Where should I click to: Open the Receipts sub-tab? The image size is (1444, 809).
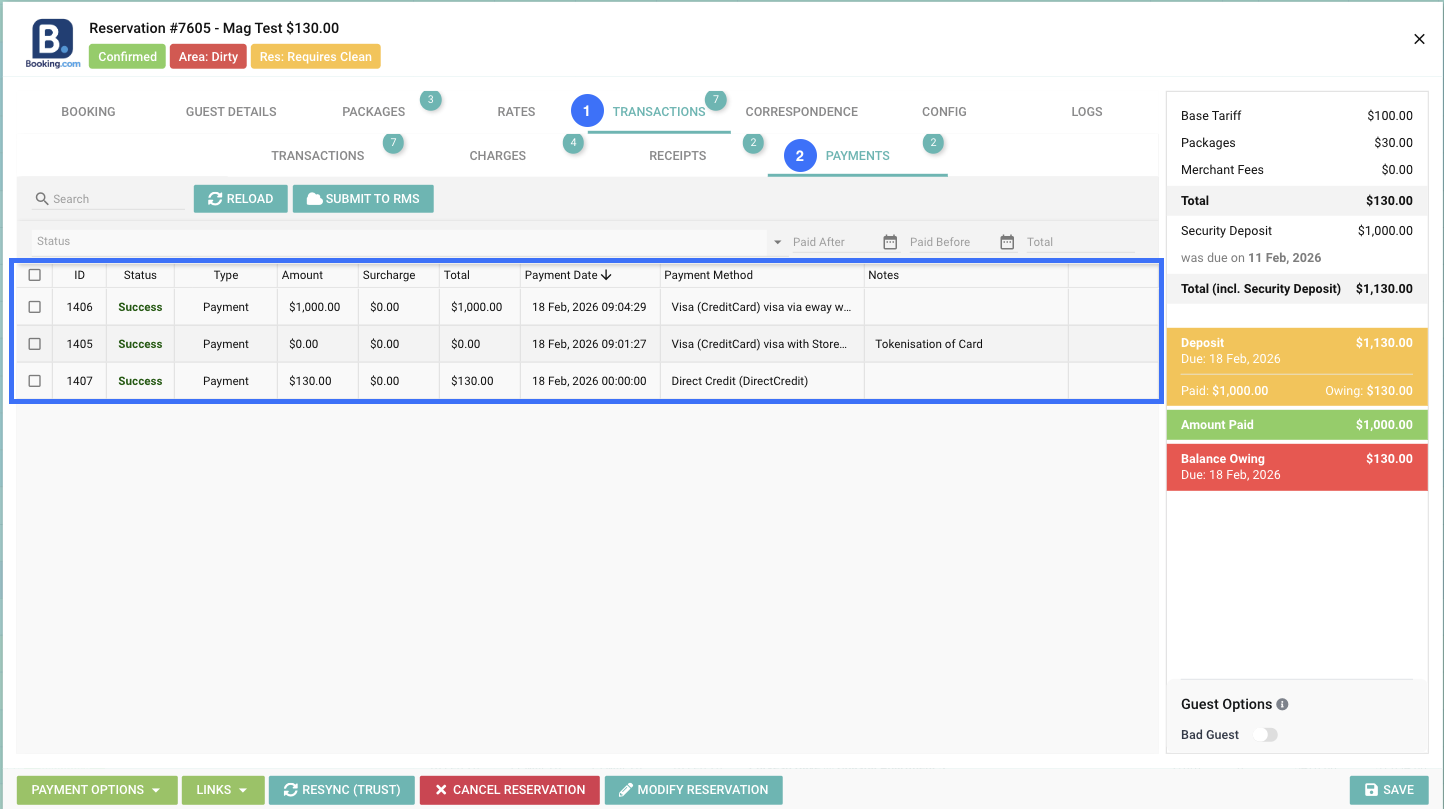pyautogui.click(x=677, y=156)
